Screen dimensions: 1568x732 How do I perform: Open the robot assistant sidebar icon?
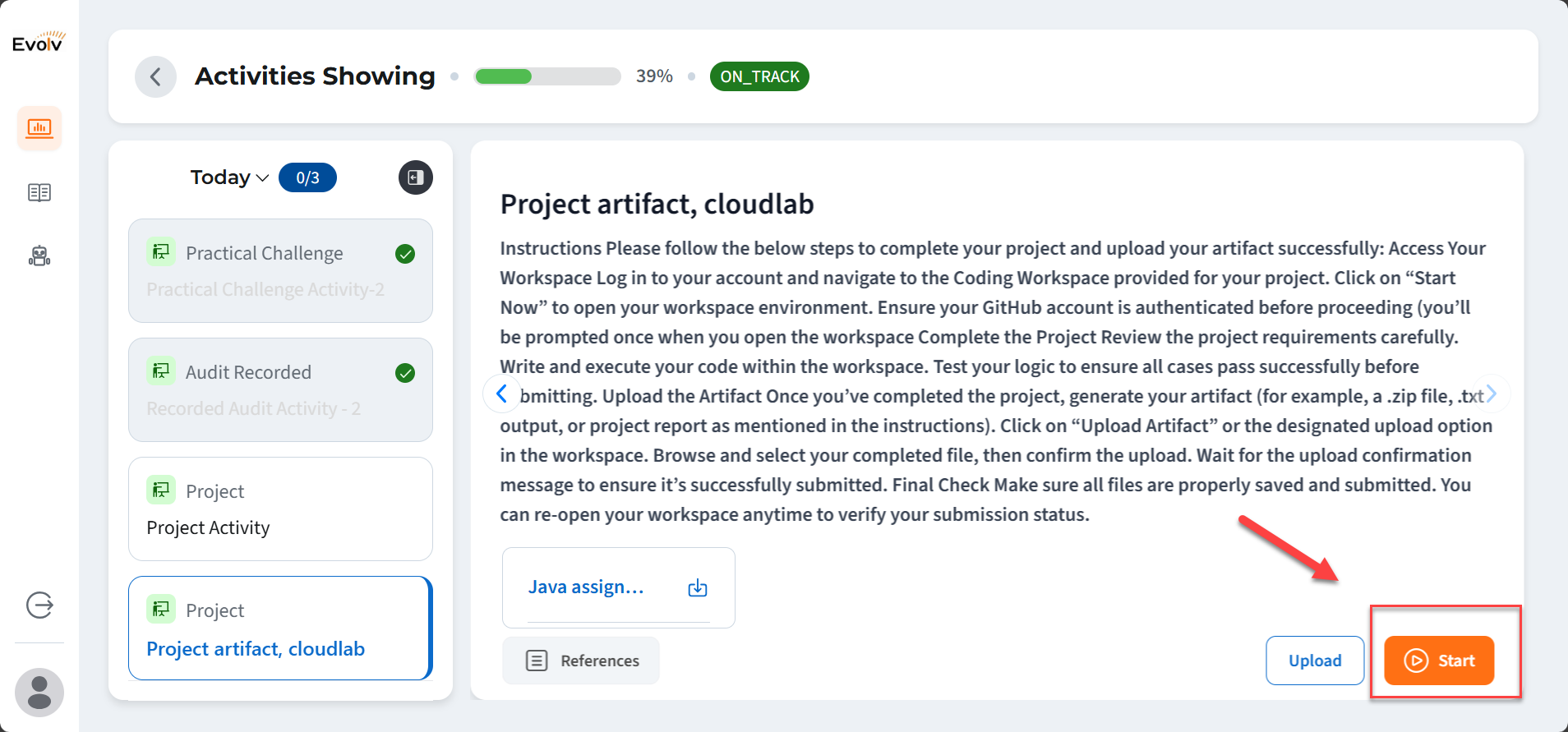[39, 256]
